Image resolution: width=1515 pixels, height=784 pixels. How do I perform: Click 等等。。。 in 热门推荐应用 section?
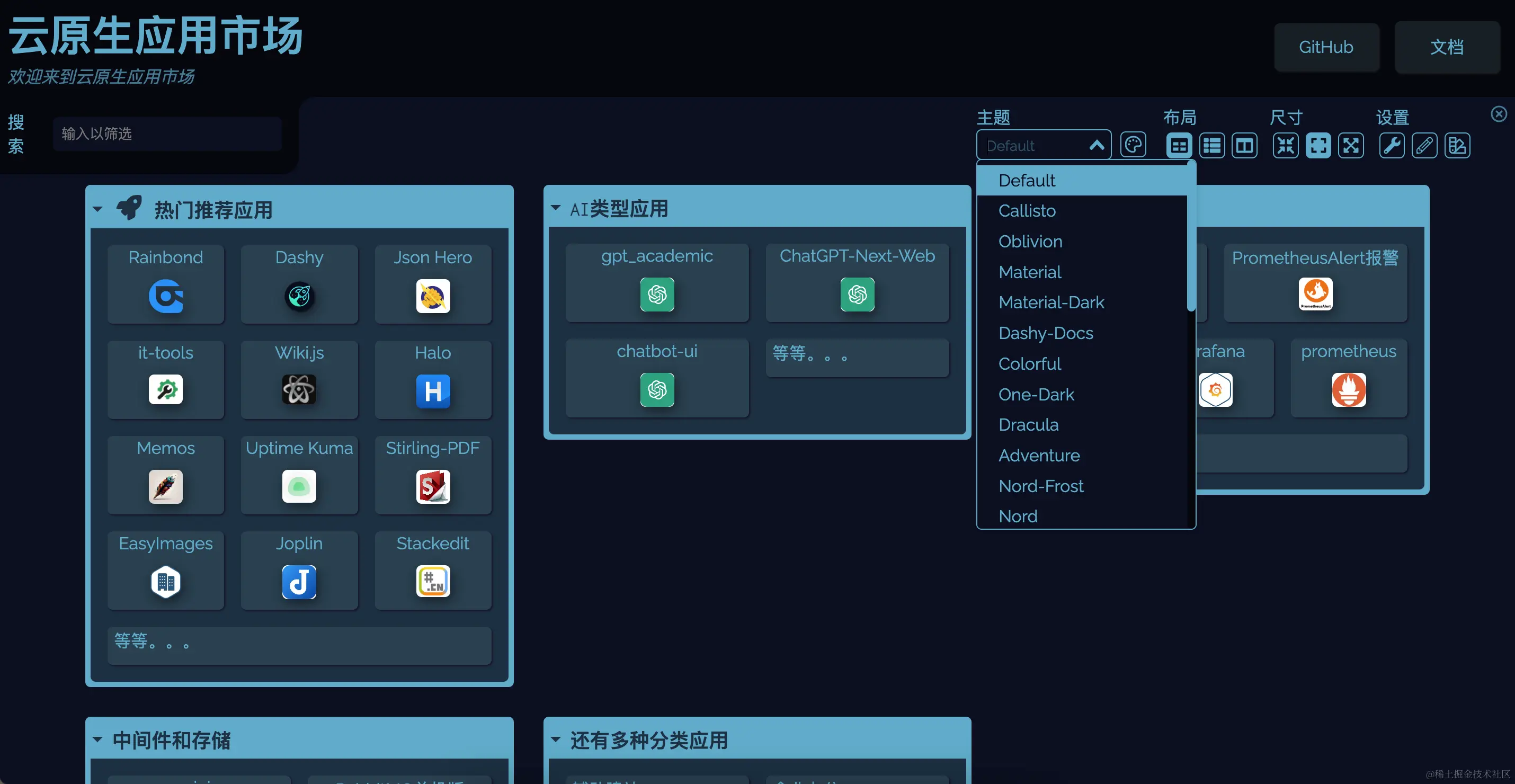(299, 645)
